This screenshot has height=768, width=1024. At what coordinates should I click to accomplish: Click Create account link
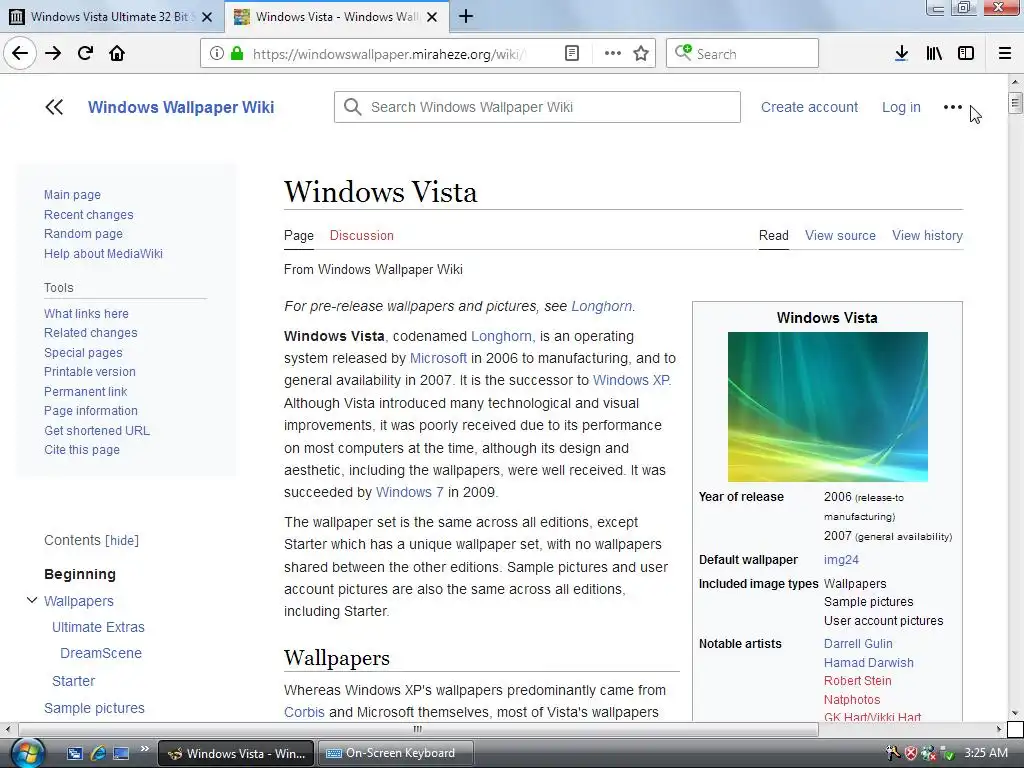tap(809, 107)
